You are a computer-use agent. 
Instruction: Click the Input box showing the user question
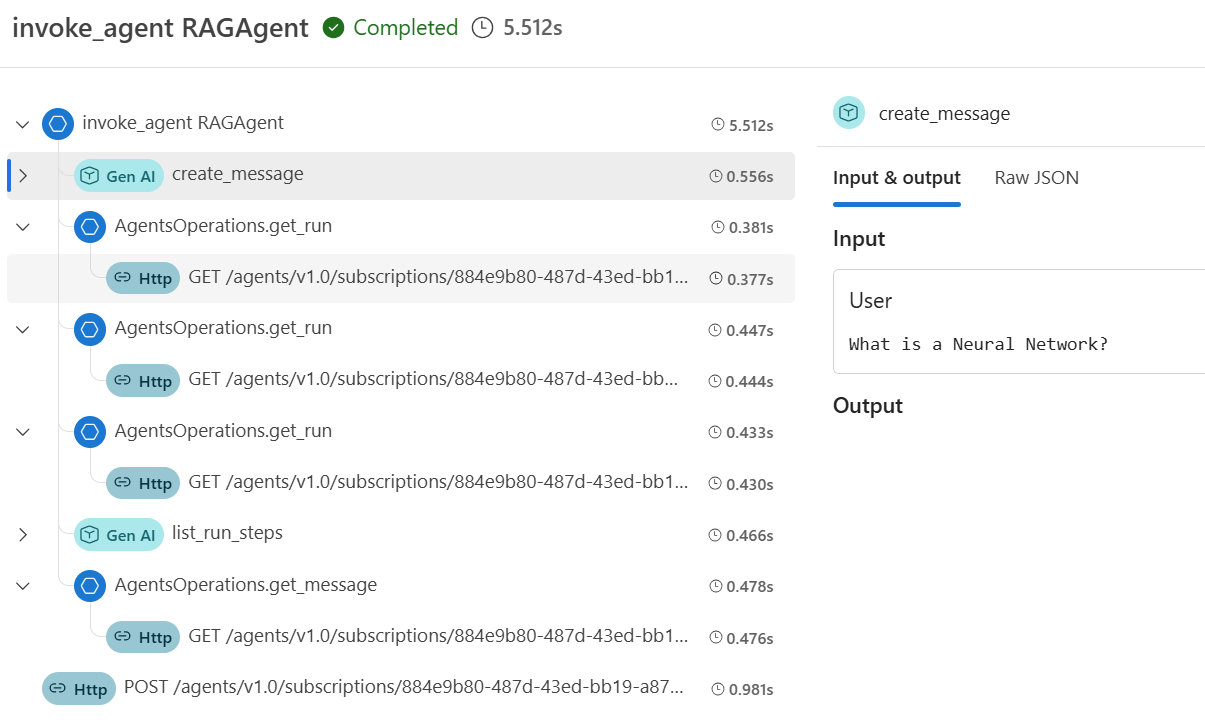coord(1018,321)
